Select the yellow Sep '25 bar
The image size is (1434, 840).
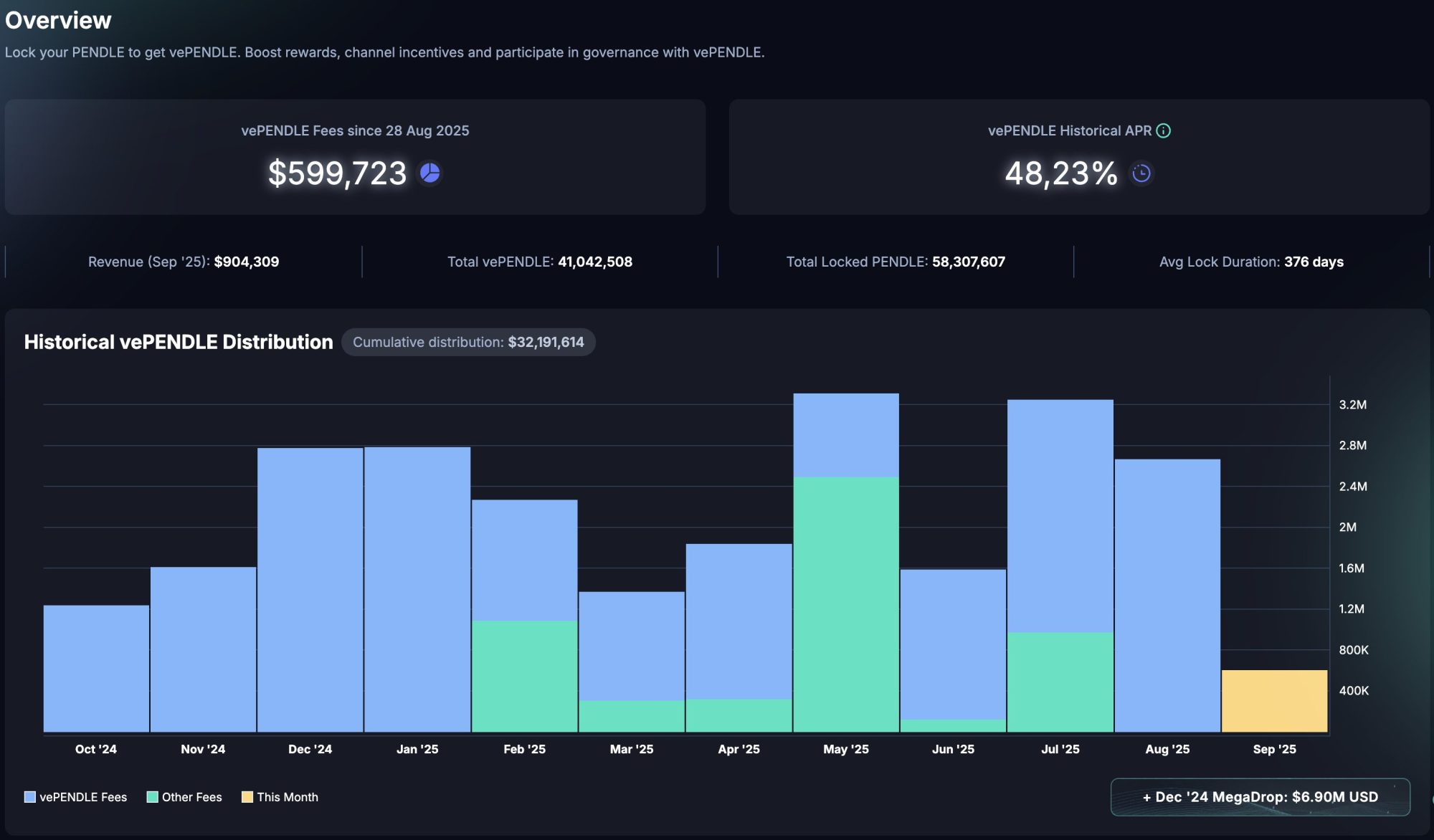pos(1274,701)
